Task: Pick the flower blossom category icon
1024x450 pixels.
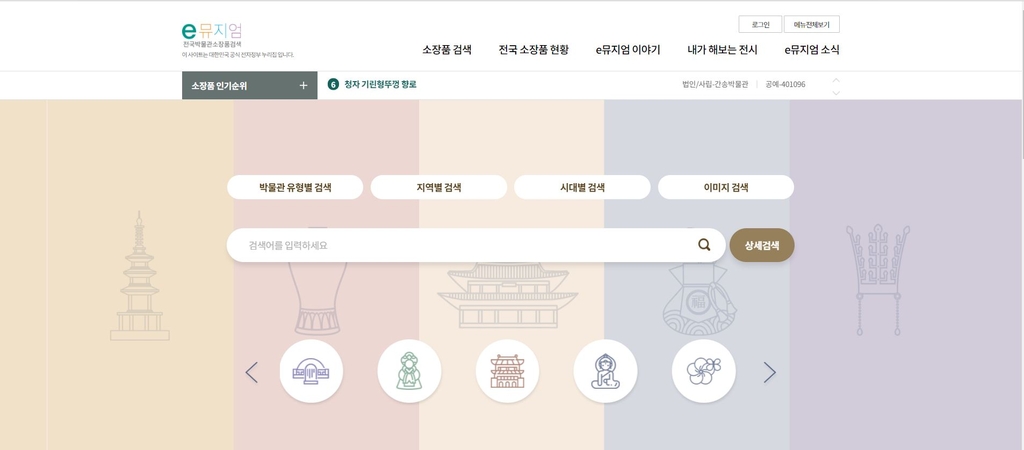Action: click(x=703, y=372)
